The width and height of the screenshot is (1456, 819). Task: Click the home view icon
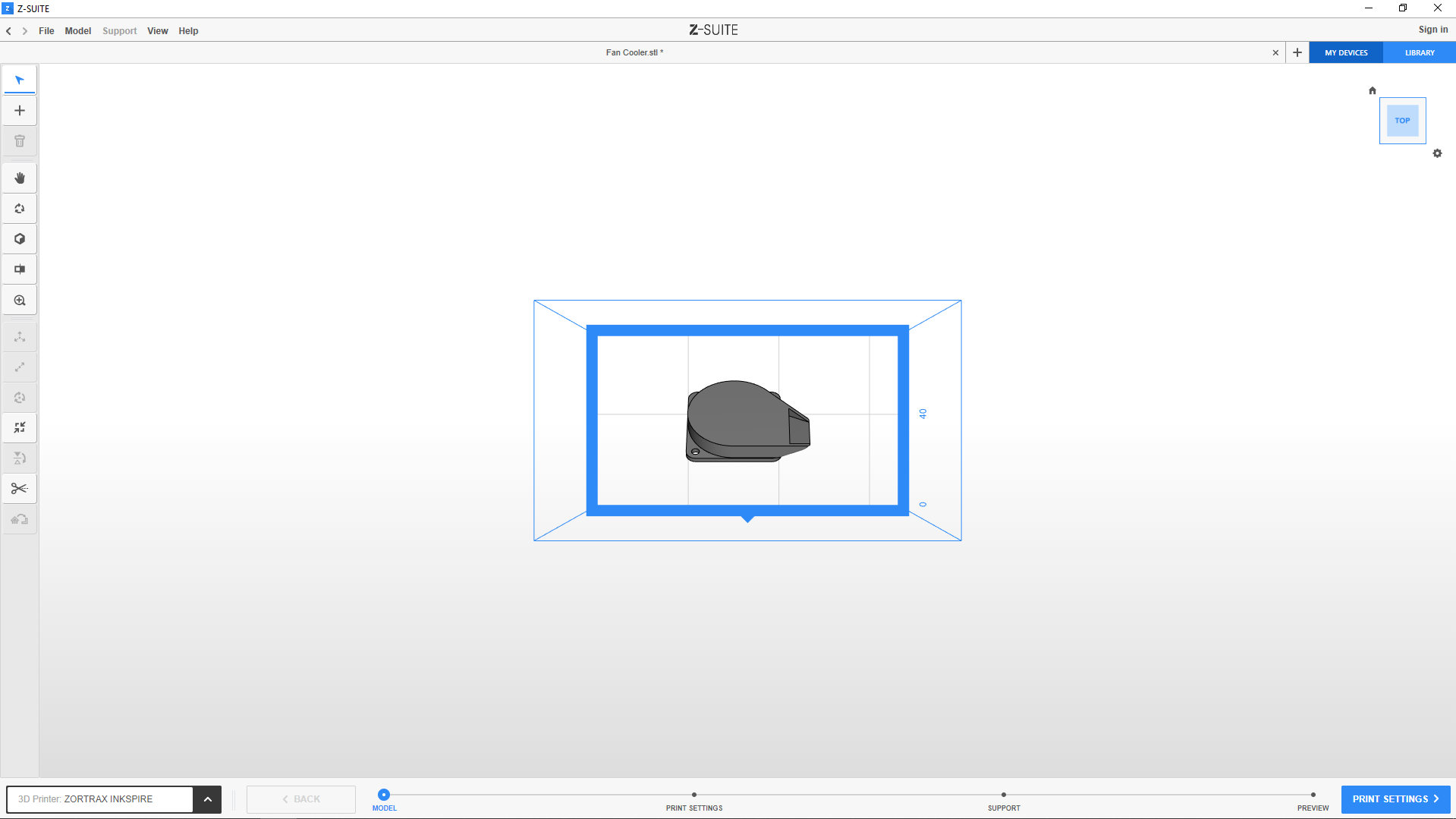[1372, 90]
